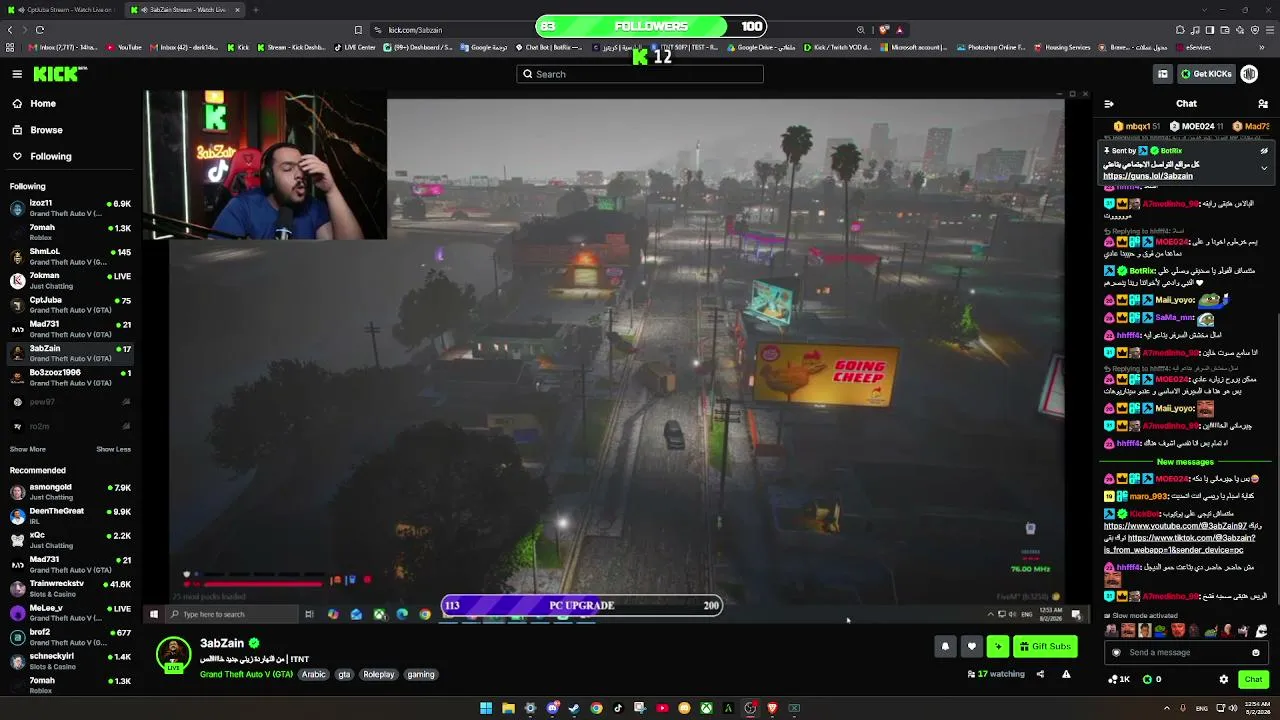Open channel points showing 1K
The height and width of the screenshot is (720, 1280).
(x=1119, y=680)
